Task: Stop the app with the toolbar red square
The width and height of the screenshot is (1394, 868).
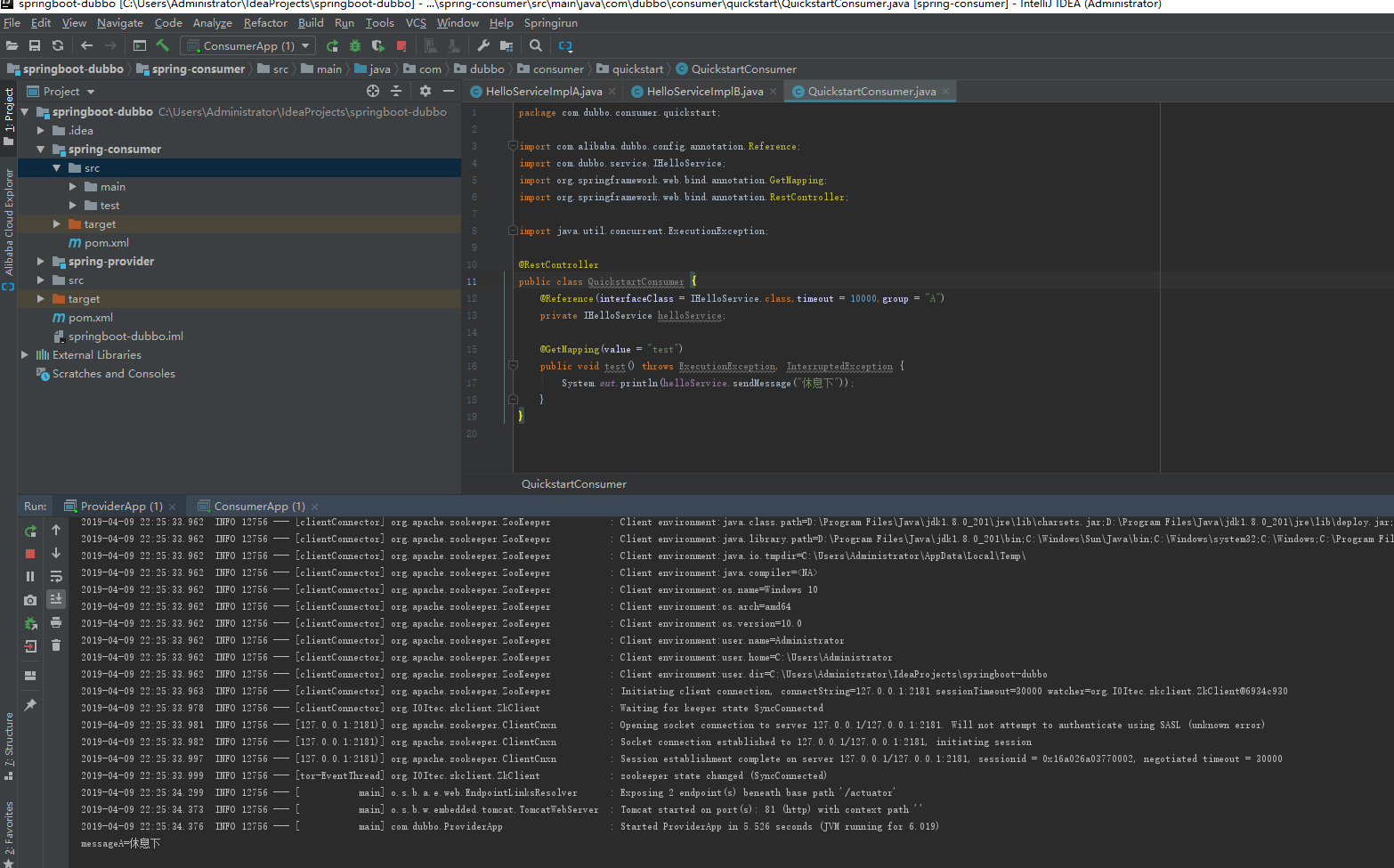Action: pos(401,45)
